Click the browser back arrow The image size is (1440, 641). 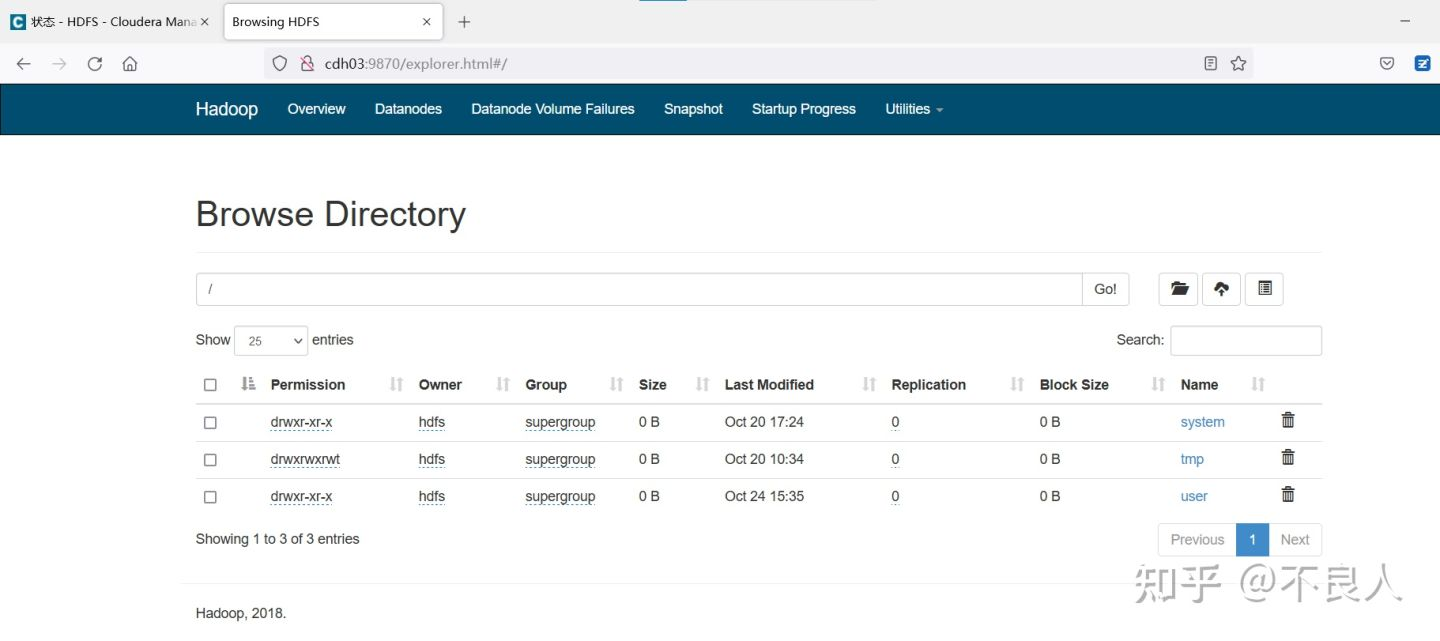coord(24,63)
